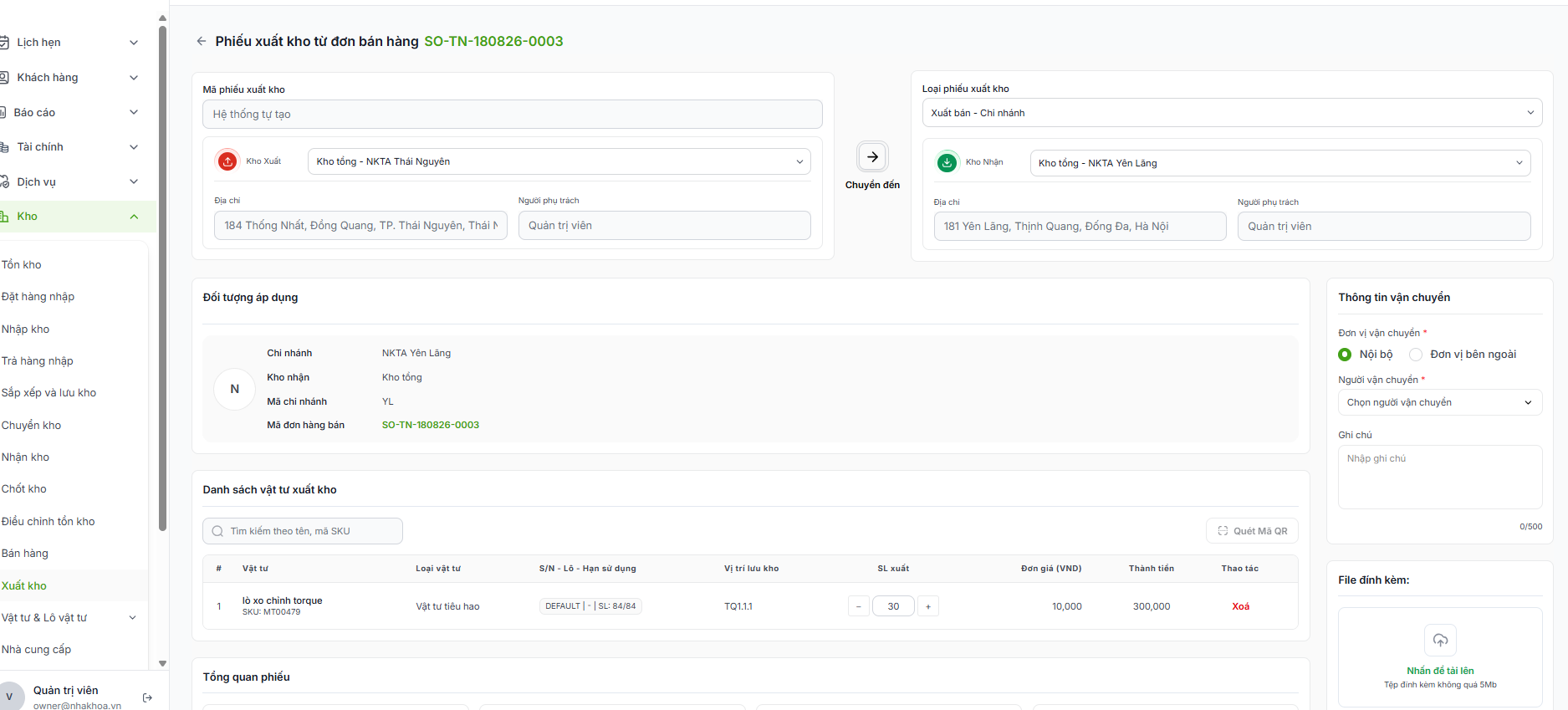The image size is (1568, 710).
Task: Click the green Kho Nhận download icon
Action: (x=947, y=163)
